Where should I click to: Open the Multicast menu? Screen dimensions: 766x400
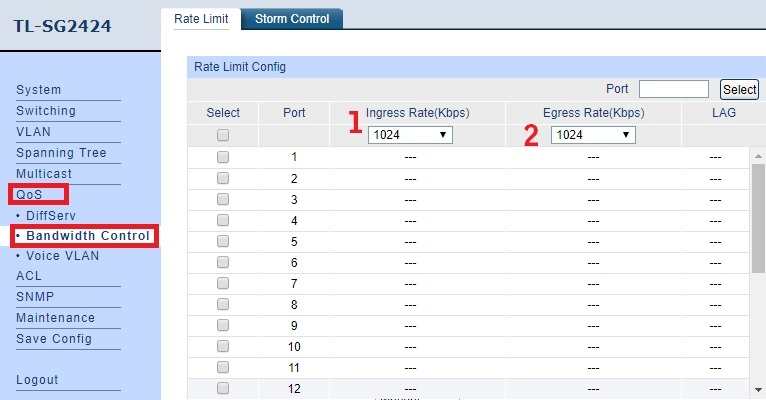44,174
